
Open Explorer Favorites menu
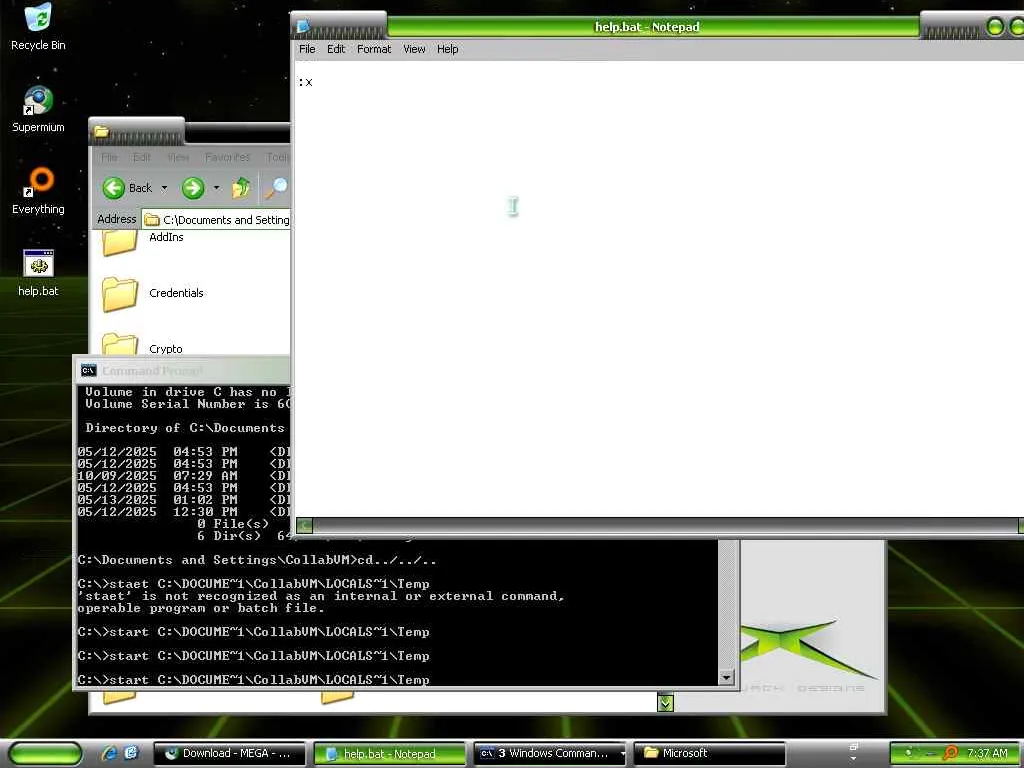pos(227,157)
